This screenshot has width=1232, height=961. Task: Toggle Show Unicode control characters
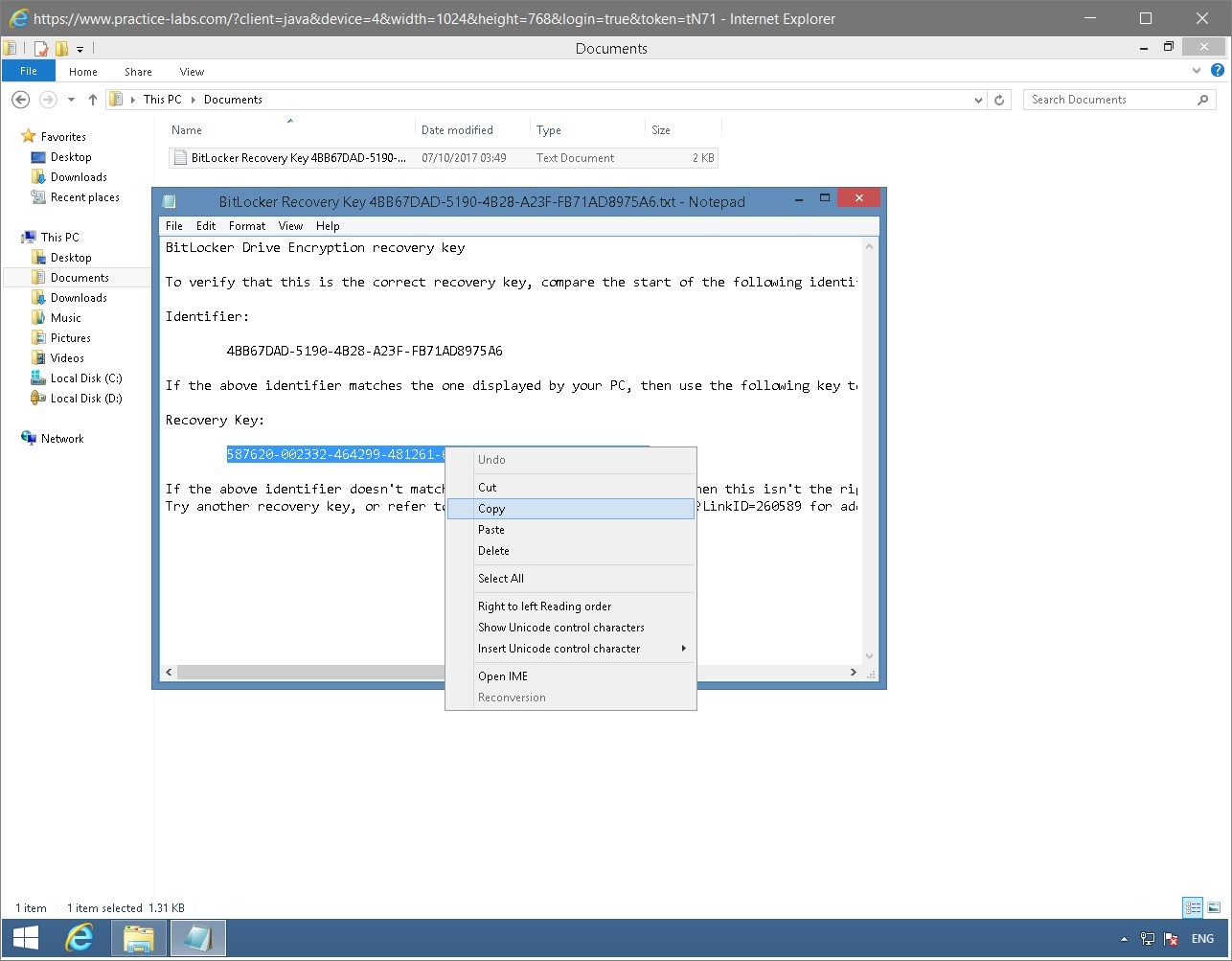tap(561, 627)
